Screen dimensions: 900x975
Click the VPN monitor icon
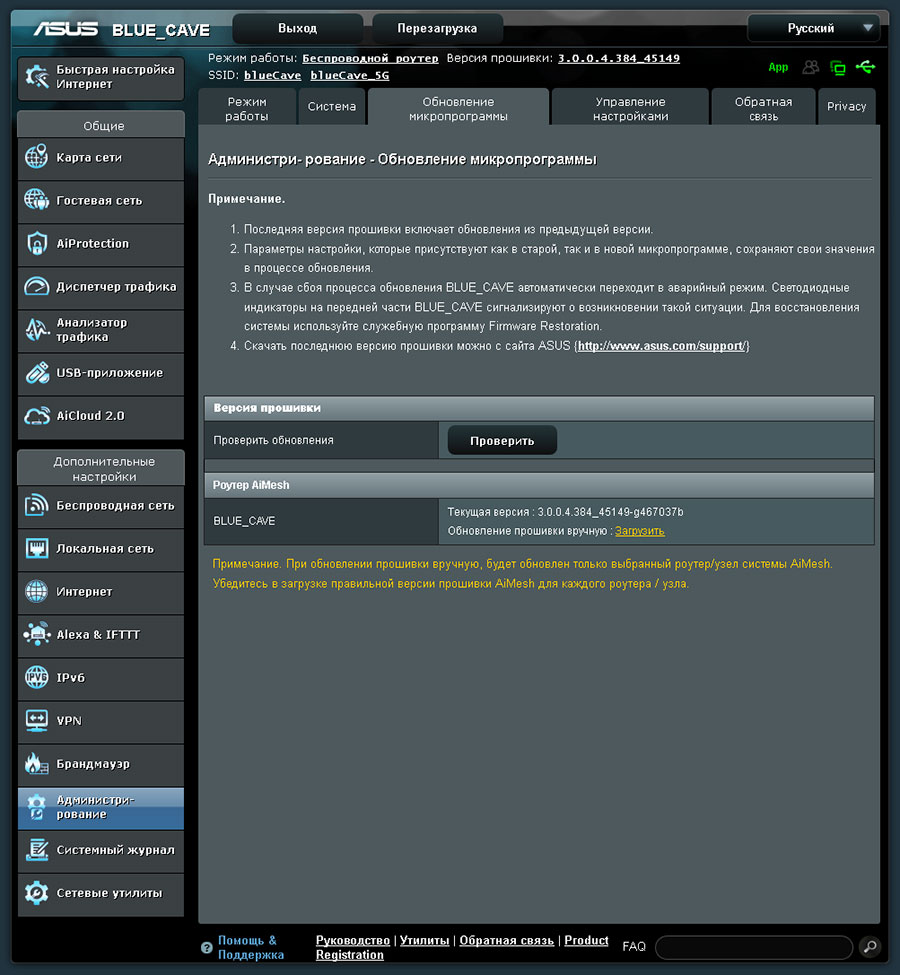coord(37,721)
